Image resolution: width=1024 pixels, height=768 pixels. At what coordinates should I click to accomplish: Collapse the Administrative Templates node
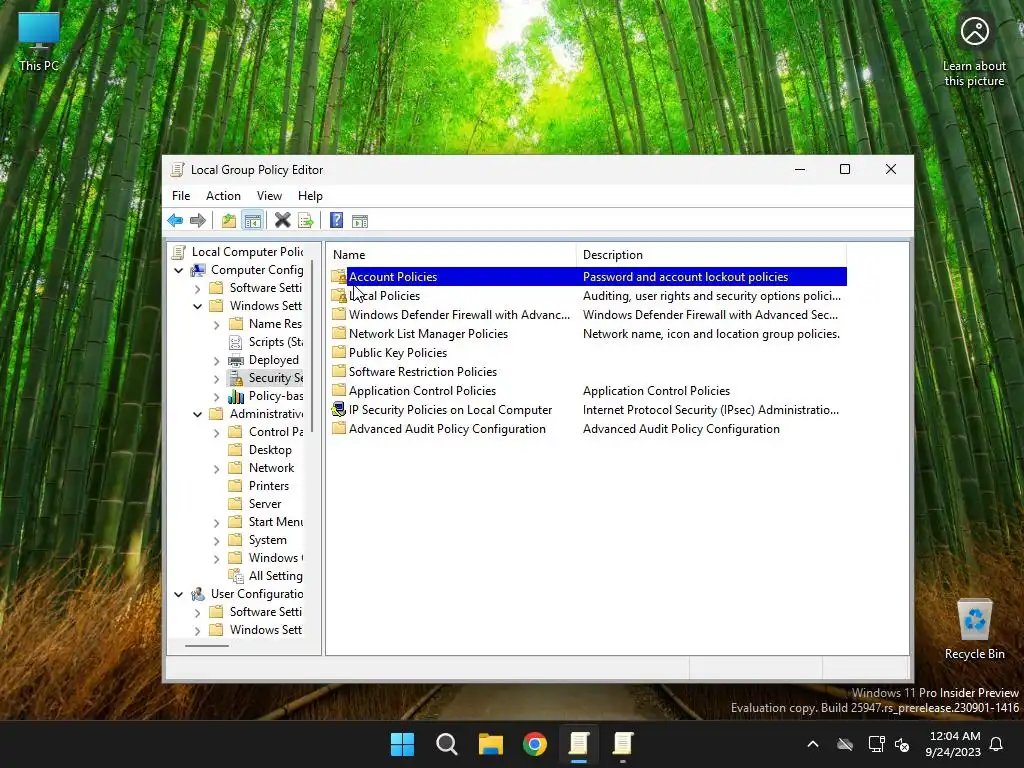tap(197, 414)
